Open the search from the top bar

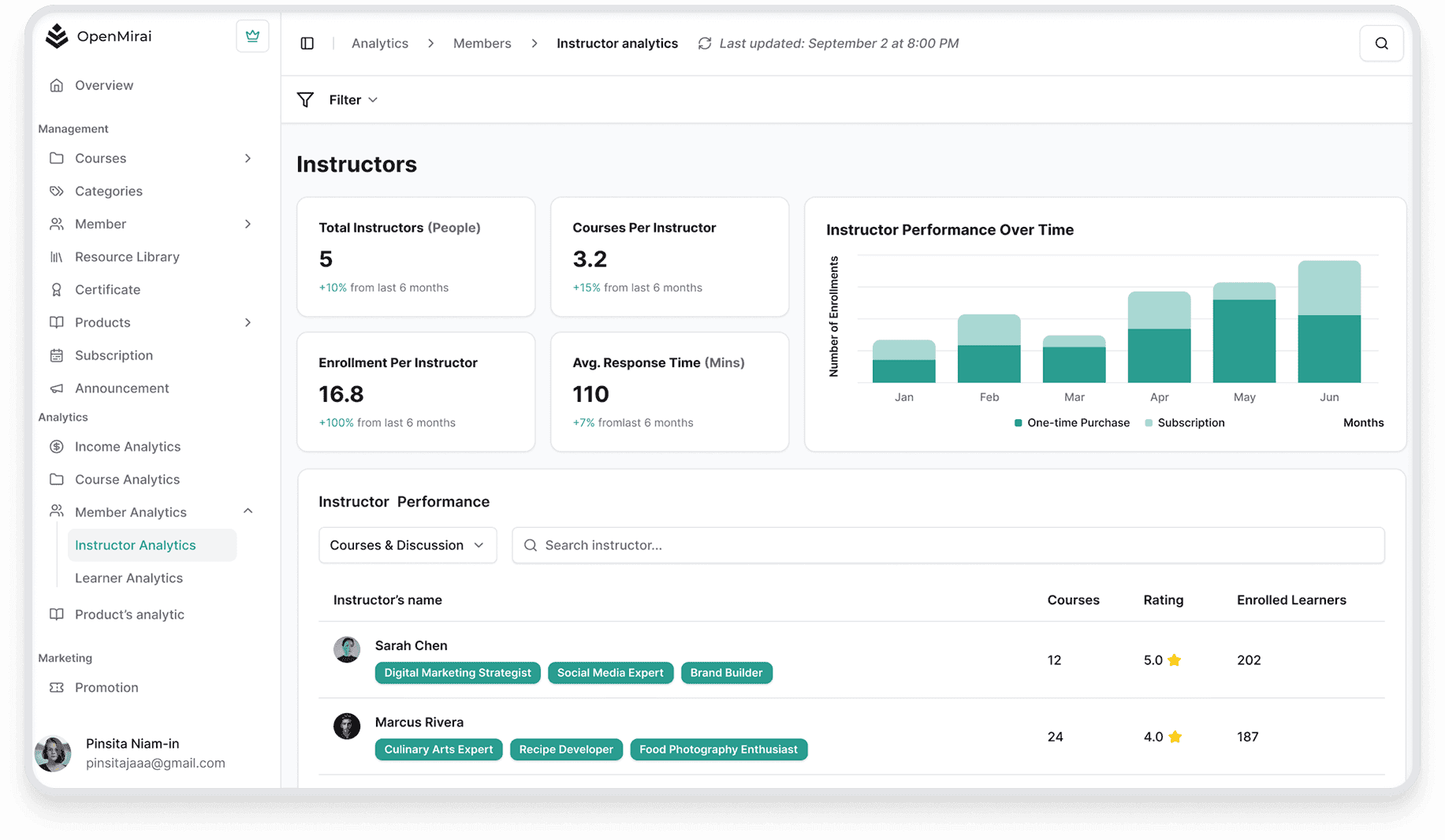[x=1381, y=43]
